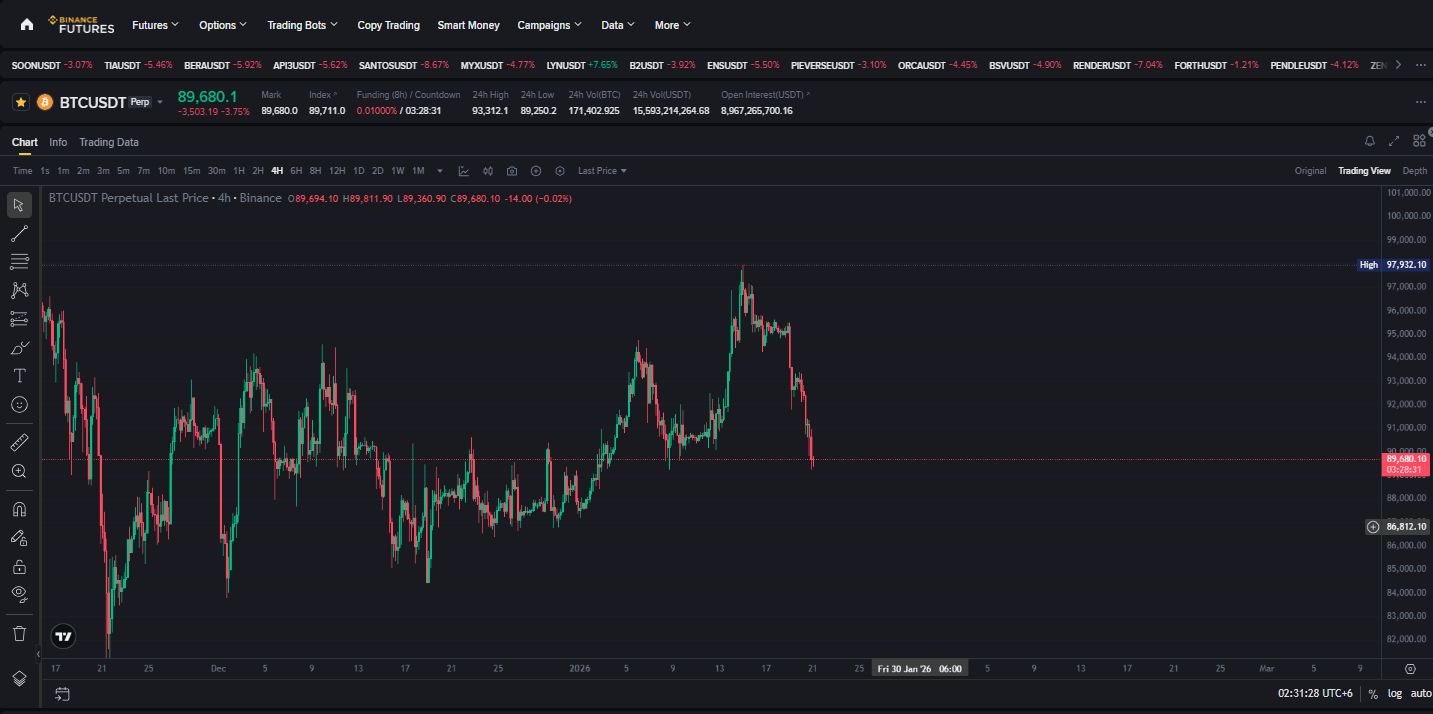Click the 02:31:28 UTC+6 timezone
This screenshot has width=1433, height=714.
point(1315,694)
